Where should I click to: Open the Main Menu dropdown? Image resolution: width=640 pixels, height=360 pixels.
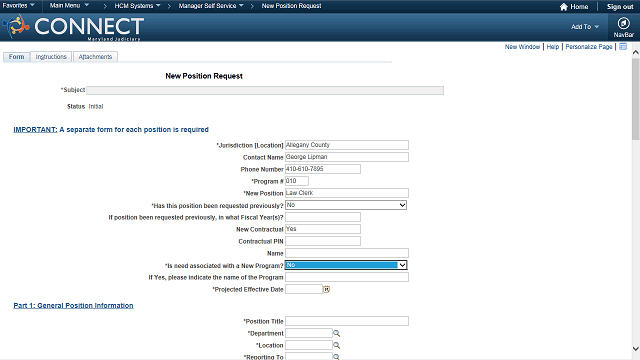pyautogui.click(x=69, y=6)
